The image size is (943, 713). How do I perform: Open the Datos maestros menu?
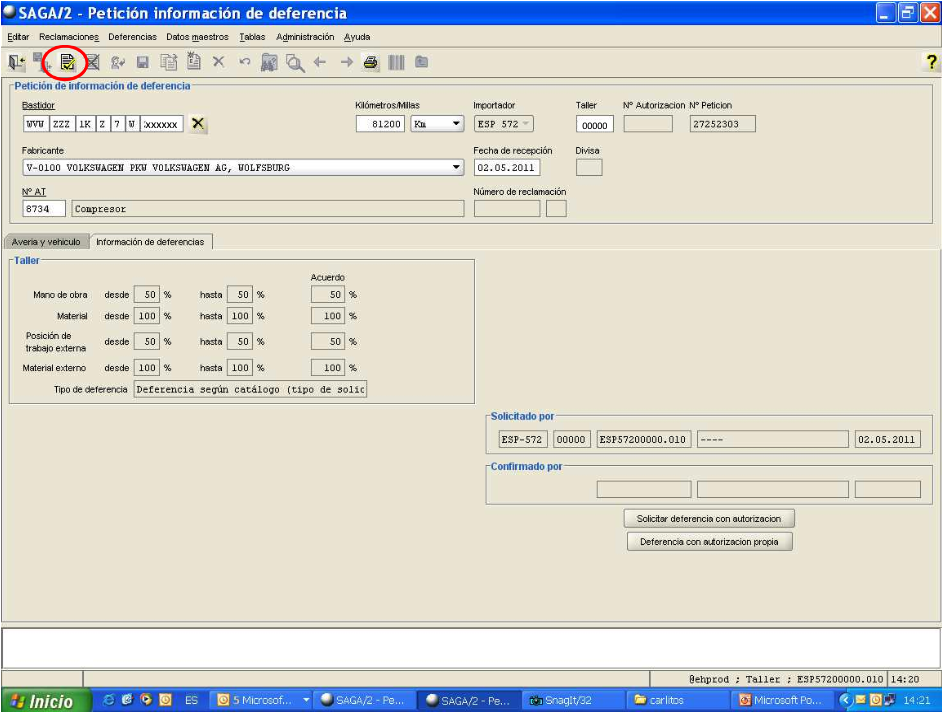point(197,37)
